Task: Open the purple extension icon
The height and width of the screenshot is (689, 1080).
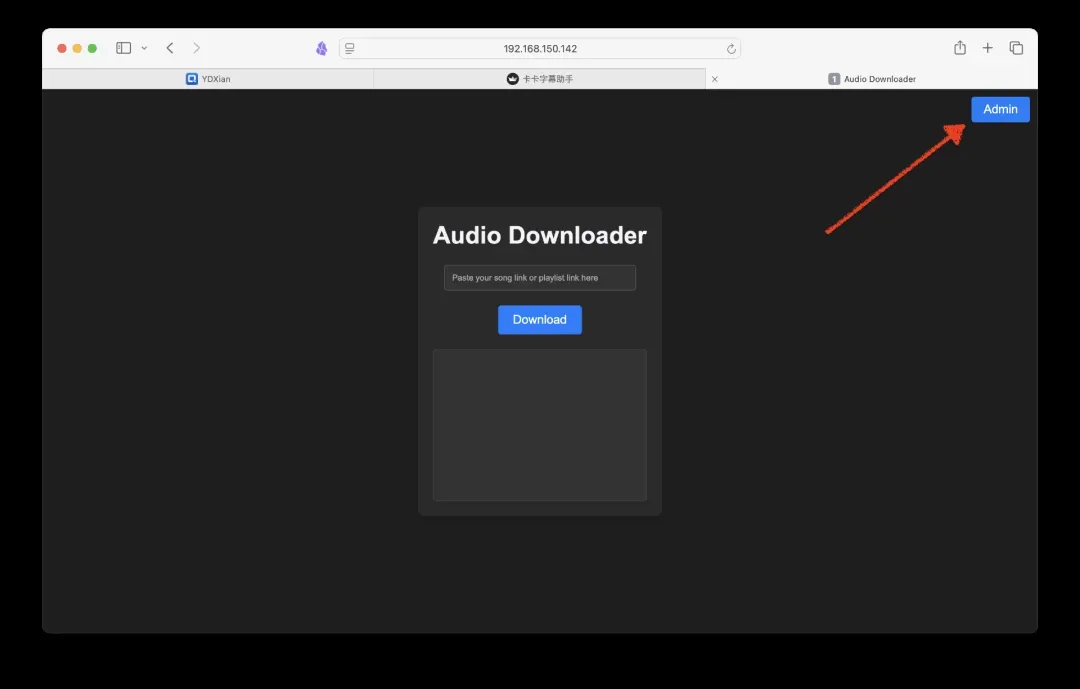Action: click(321, 48)
